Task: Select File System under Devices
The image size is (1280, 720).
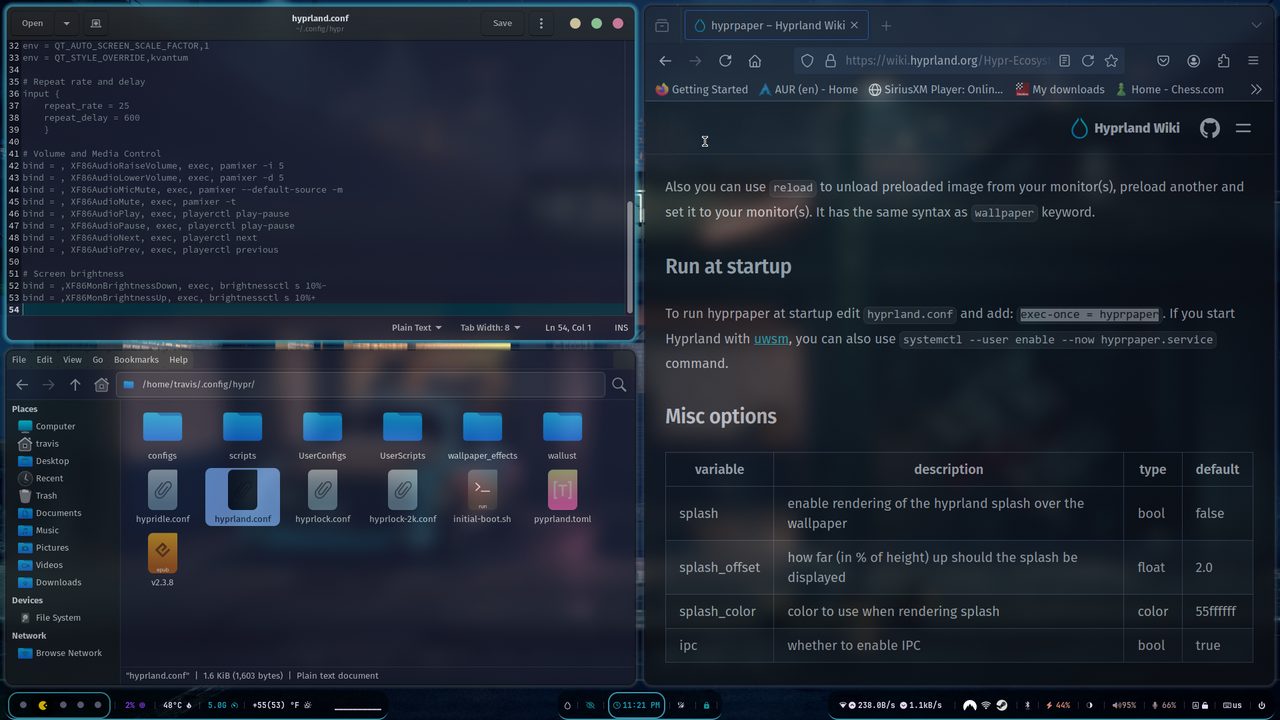Action: (x=60, y=617)
